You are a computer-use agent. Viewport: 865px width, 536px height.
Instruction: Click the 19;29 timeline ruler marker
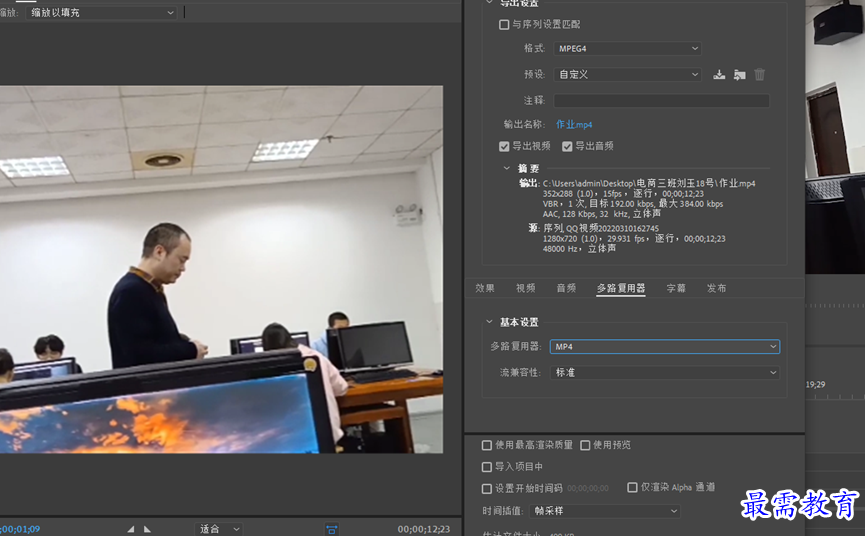(815, 384)
